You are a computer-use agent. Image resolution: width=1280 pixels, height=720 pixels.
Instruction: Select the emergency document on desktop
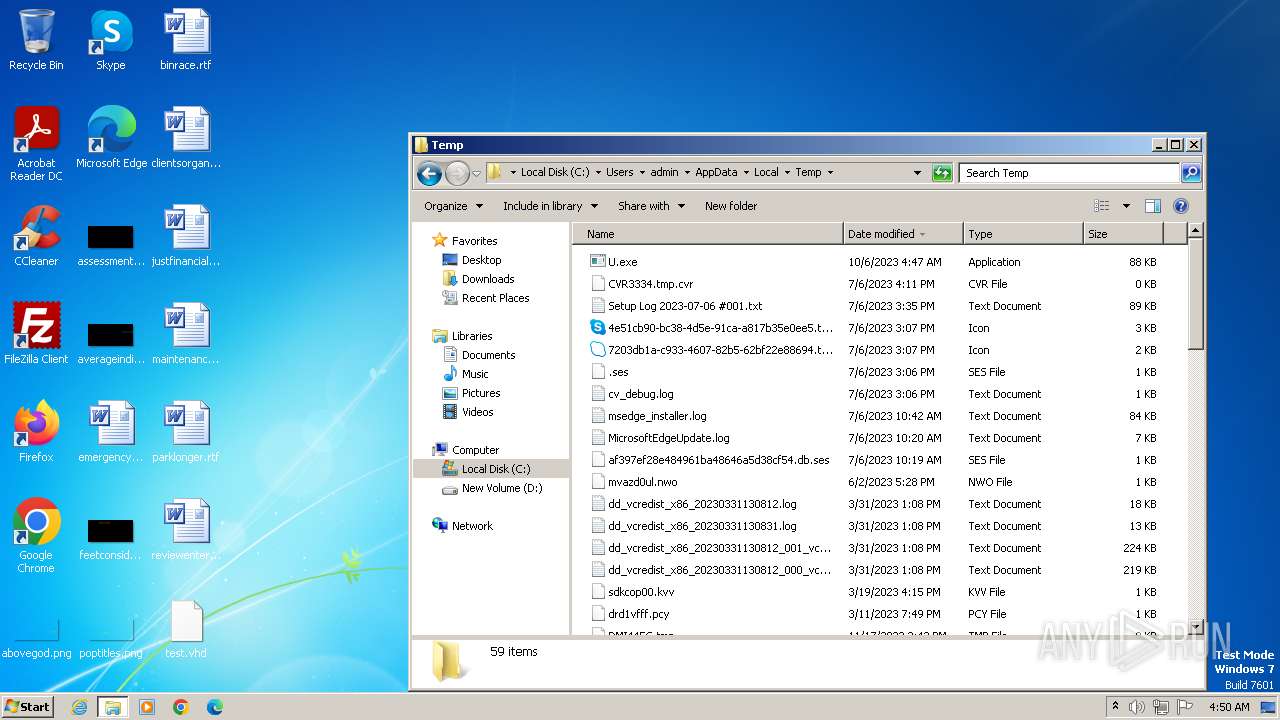tap(111, 432)
